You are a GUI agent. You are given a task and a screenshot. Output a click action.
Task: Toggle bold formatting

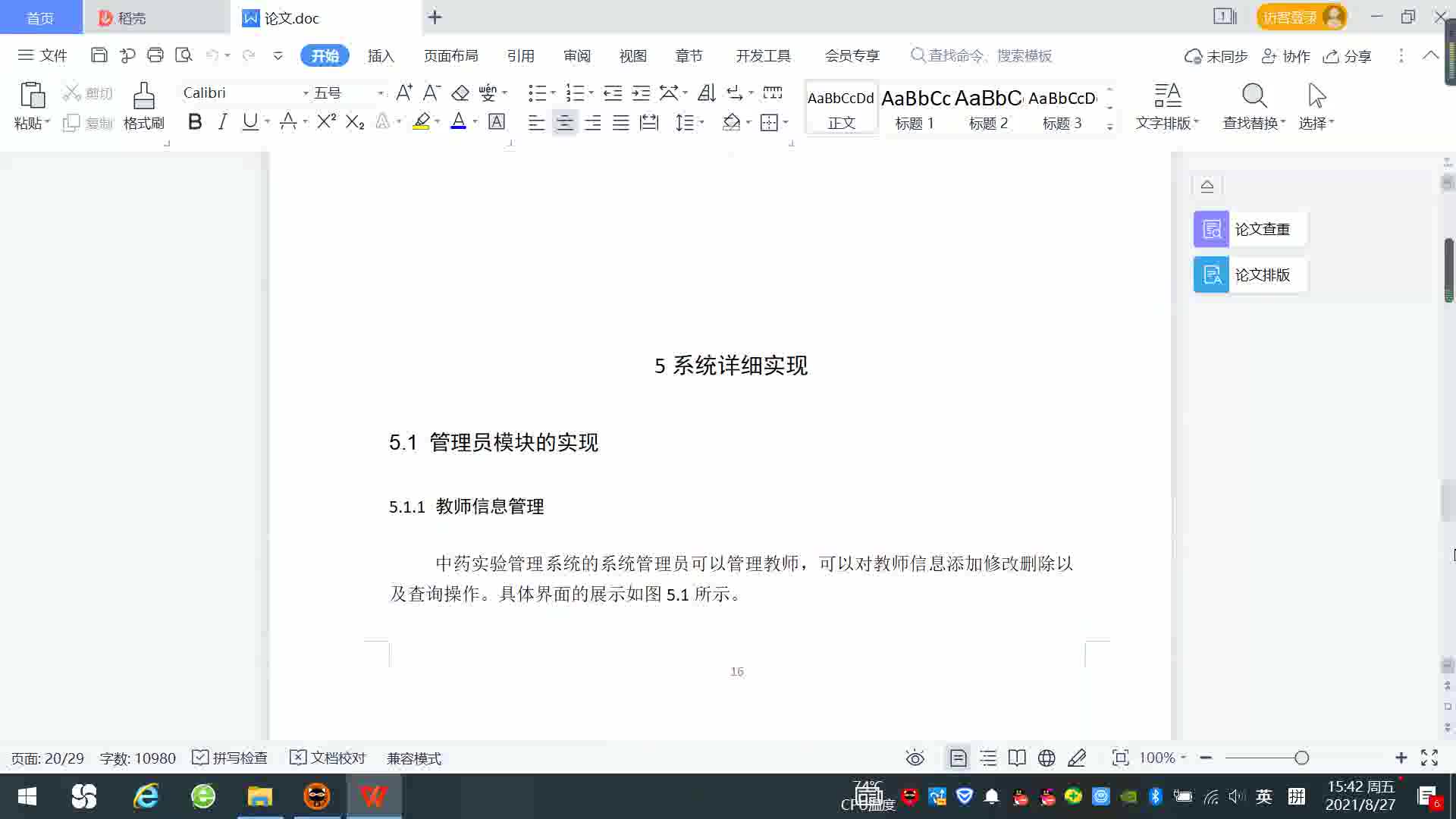pos(195,121)
